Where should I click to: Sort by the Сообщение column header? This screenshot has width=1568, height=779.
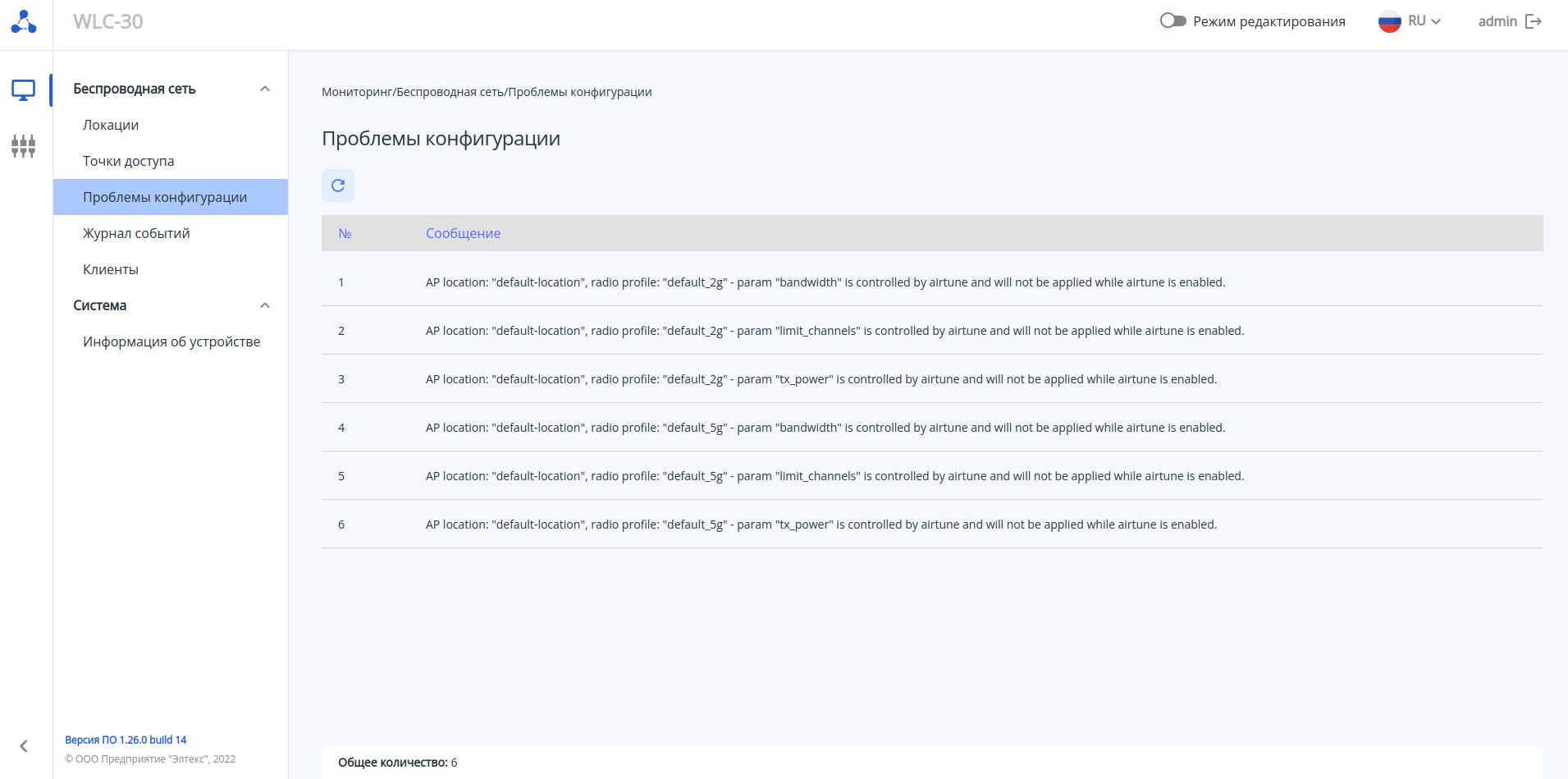pyautogui.click(x=463, y=233)
